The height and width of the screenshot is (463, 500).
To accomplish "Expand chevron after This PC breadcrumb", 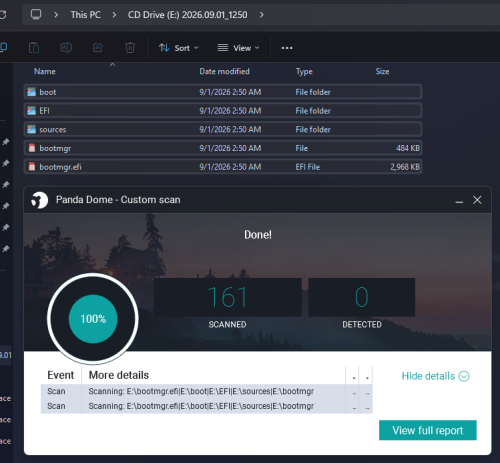I will (x=114, y=15).
